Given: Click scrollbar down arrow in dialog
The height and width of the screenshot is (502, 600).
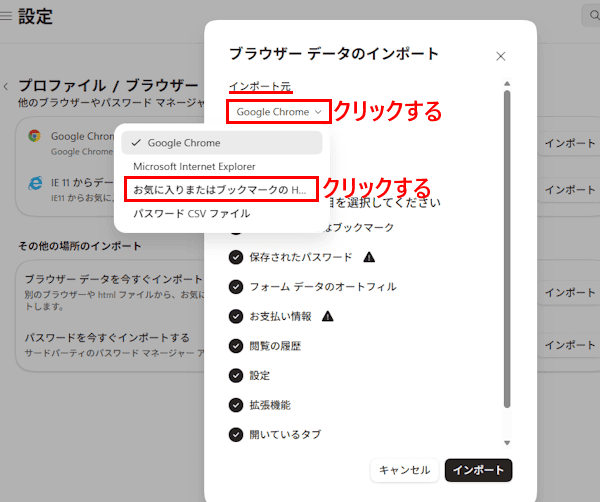Looking at the screenshot, I should point(507,443).
